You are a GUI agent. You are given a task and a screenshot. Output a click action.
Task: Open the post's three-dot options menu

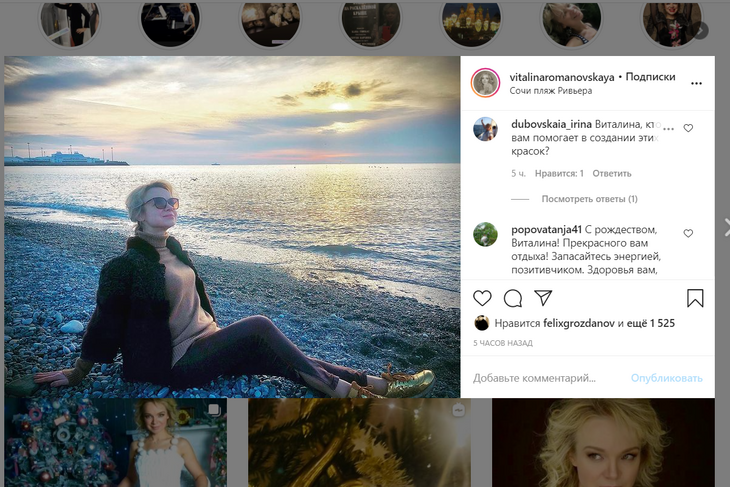pyautogui.click(x=696, y=83)
